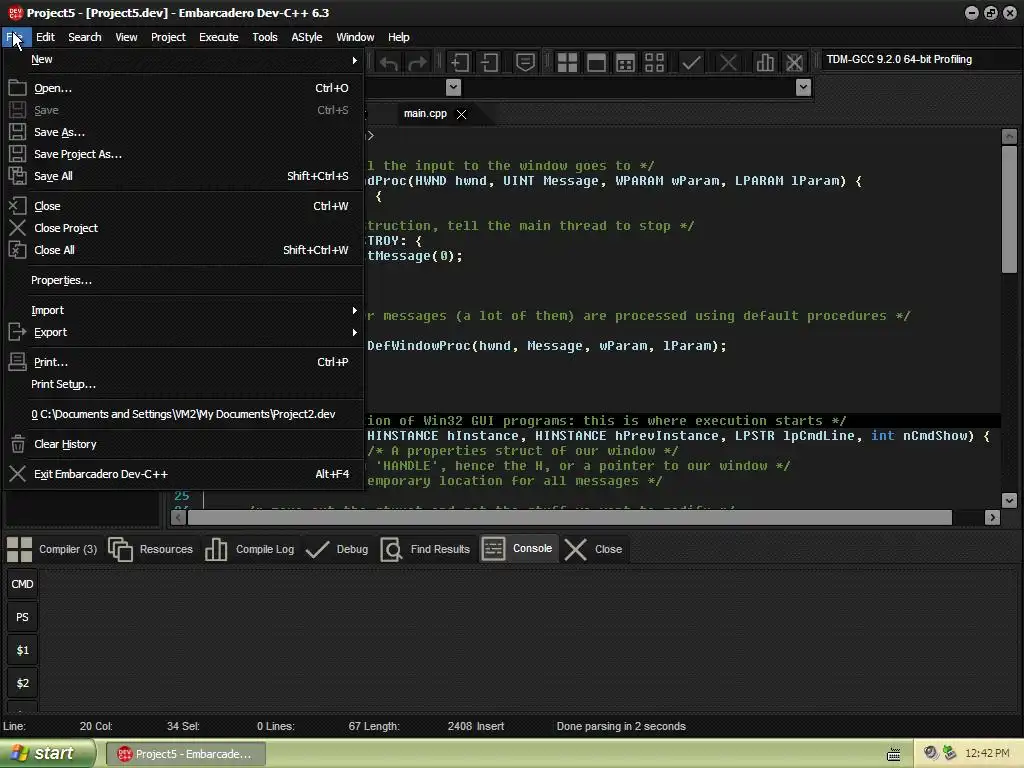
Task: Click the export arrow icon beside Export
Action: (x=18, y=332)
